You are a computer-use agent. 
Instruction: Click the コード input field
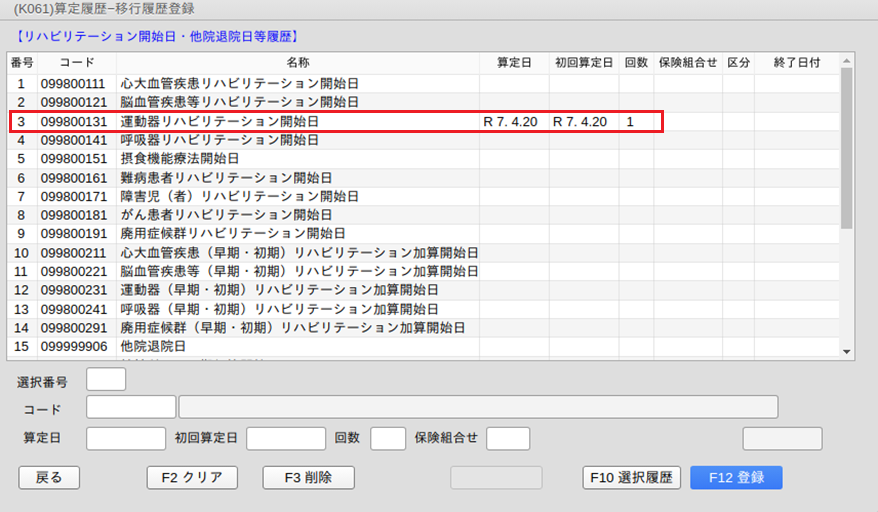[131, 407]
